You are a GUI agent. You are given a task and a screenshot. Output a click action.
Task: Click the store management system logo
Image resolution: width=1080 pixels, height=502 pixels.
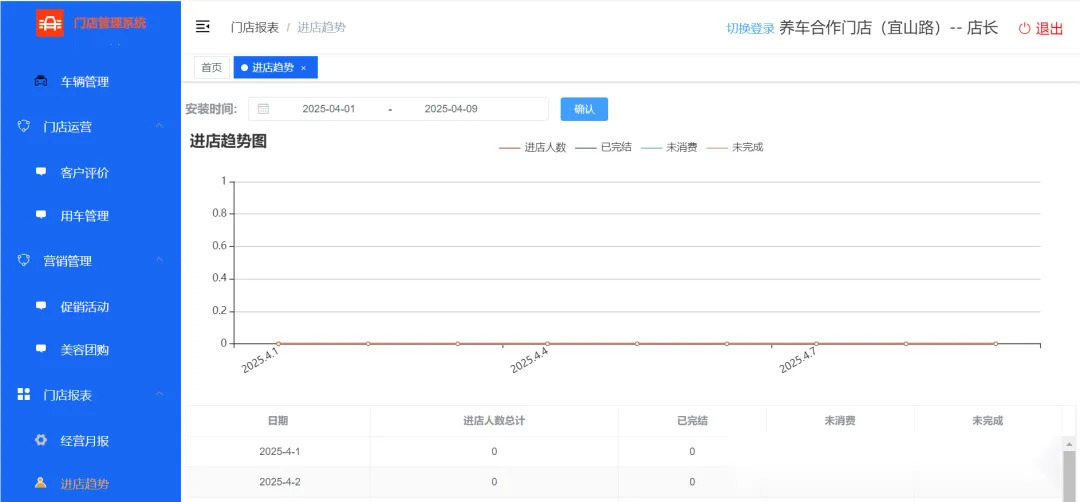50,23
